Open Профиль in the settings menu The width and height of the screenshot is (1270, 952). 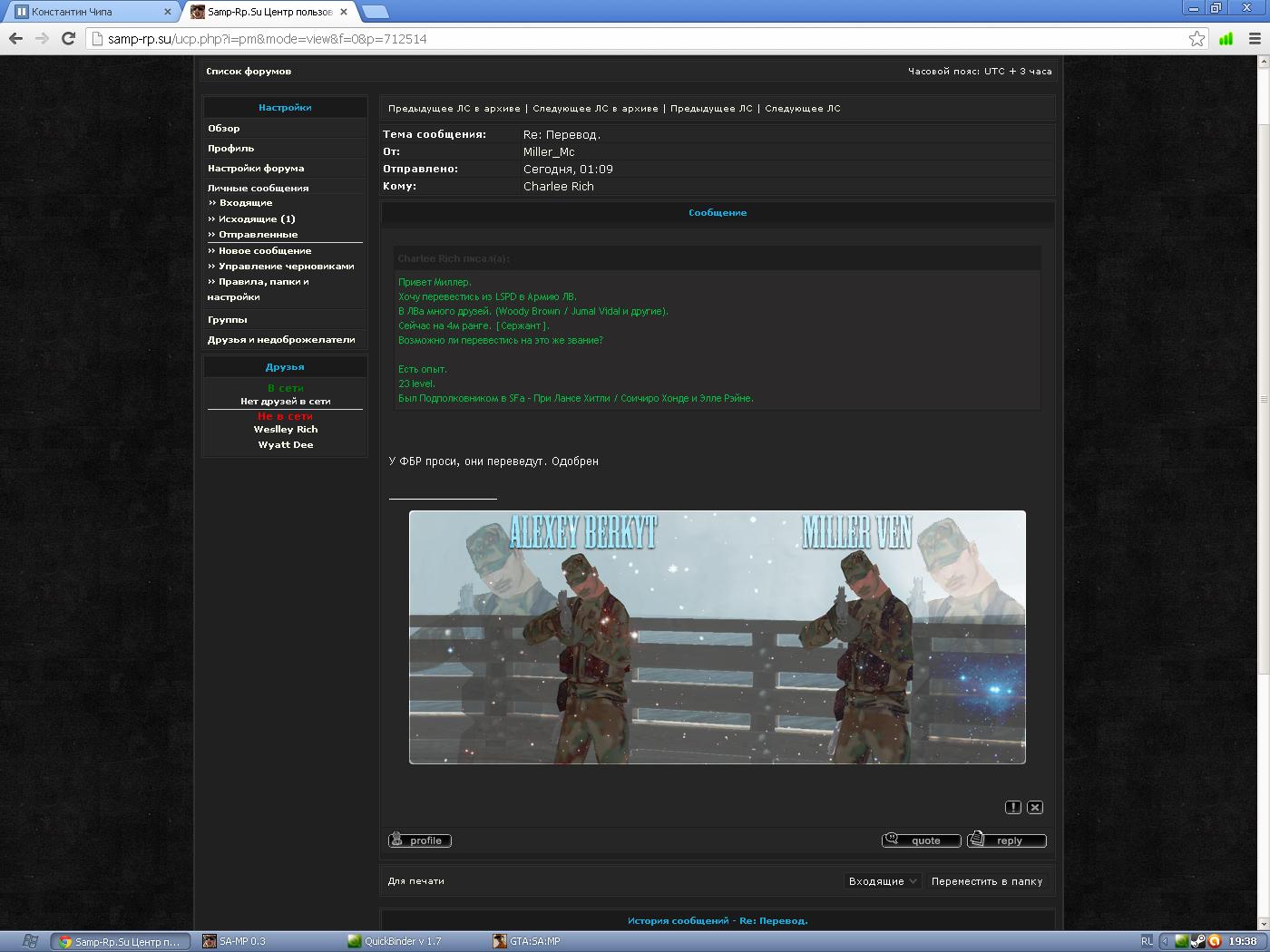pos(230,148)
